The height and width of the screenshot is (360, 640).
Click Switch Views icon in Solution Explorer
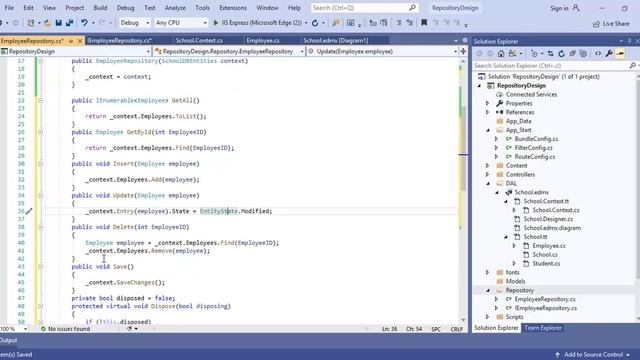(x=512, y=53)
